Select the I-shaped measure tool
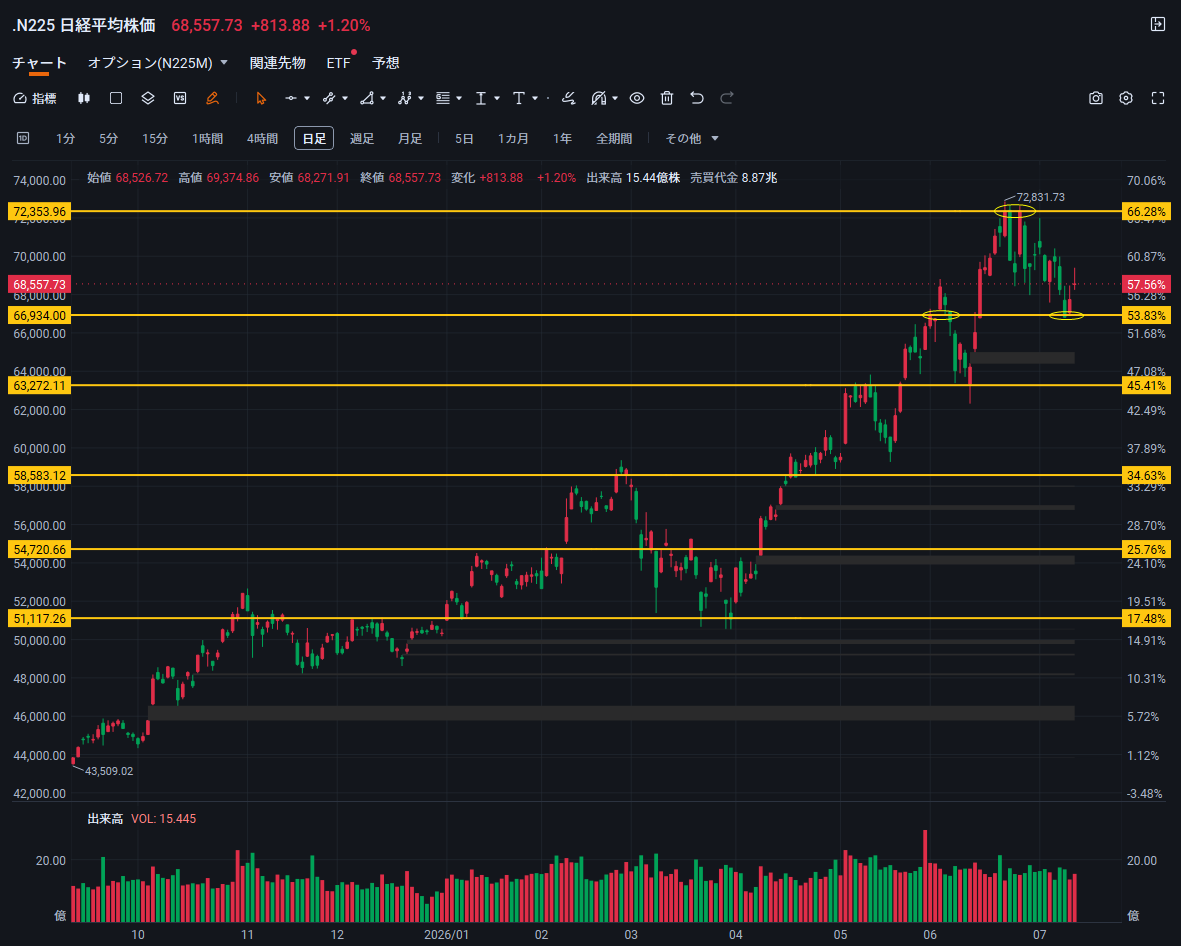 (x=481, y=98)
